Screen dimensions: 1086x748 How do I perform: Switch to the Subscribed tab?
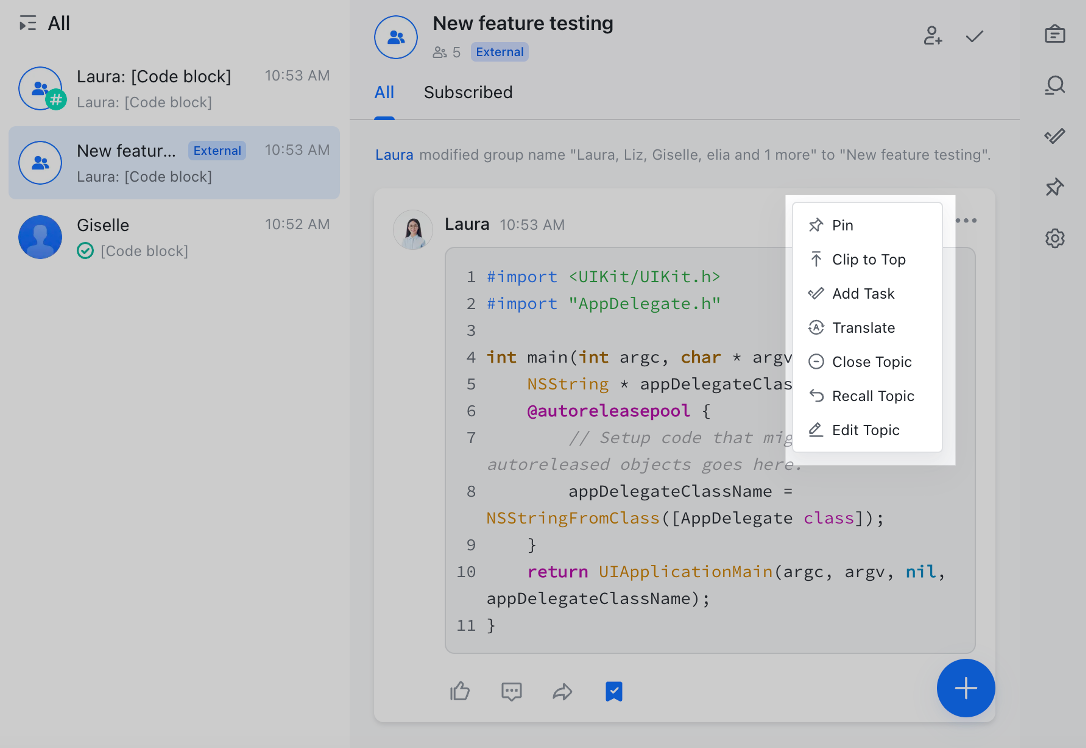click(468, 92)
